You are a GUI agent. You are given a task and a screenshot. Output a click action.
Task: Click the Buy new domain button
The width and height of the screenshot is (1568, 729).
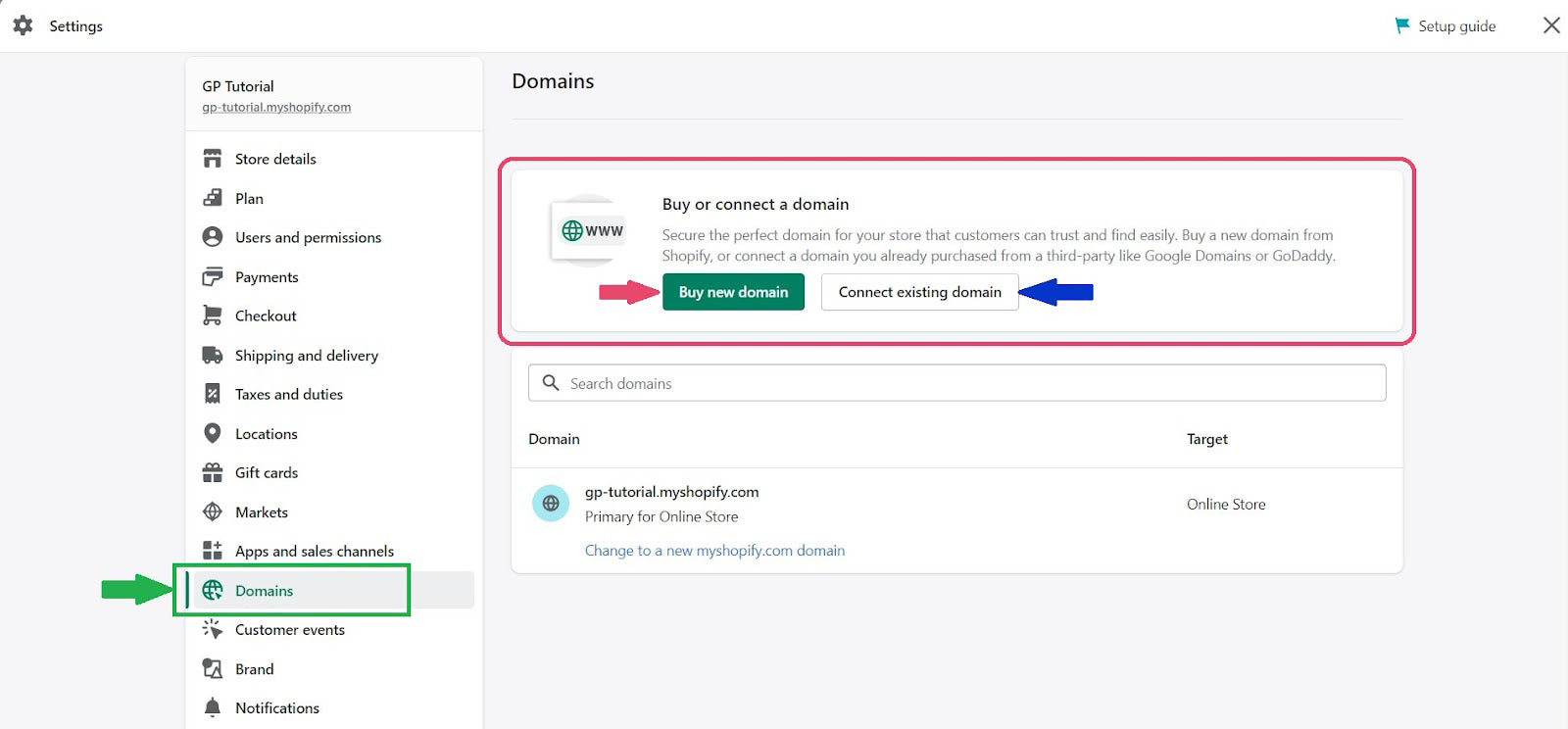click(733, 292)
